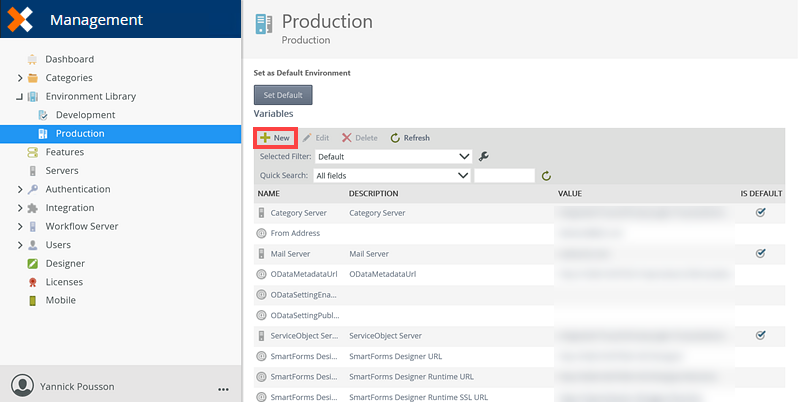Image resolution: width=798 pixels, height=402 pixels.
Task: Open the Selected Filter dropdown
Action: [393, 157]
